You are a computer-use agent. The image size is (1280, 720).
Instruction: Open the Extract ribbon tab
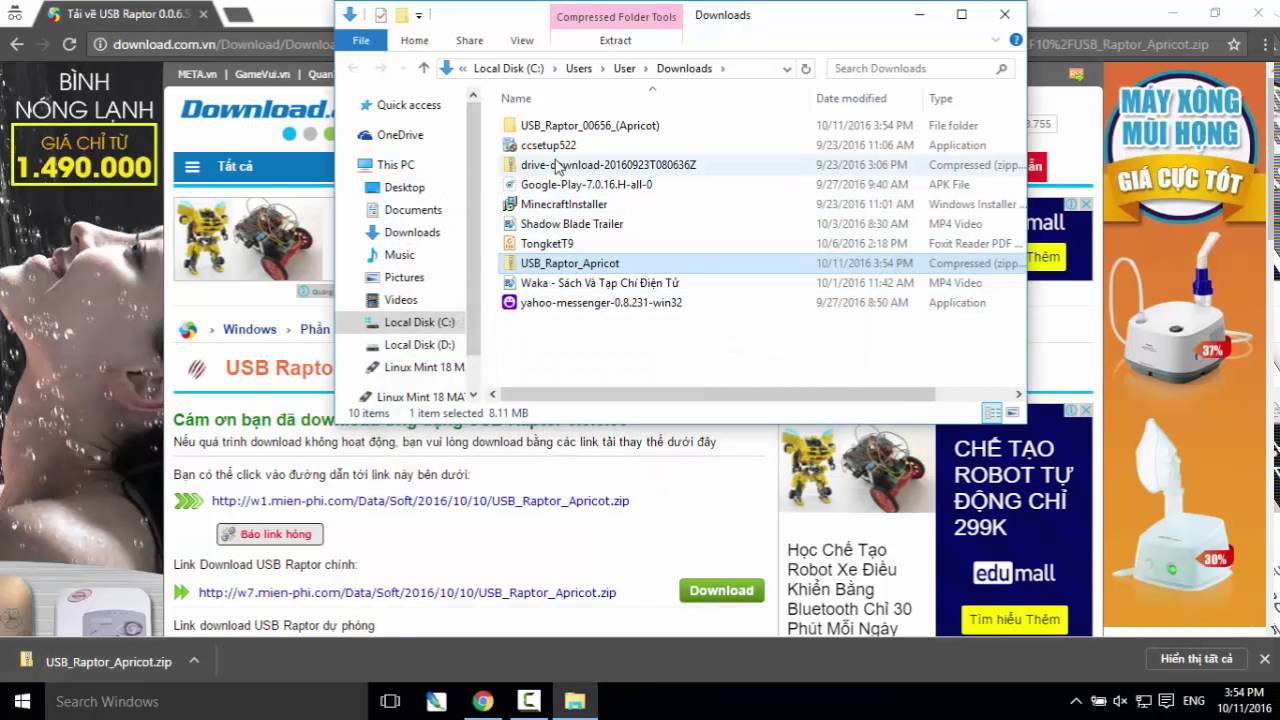[615, 41]
